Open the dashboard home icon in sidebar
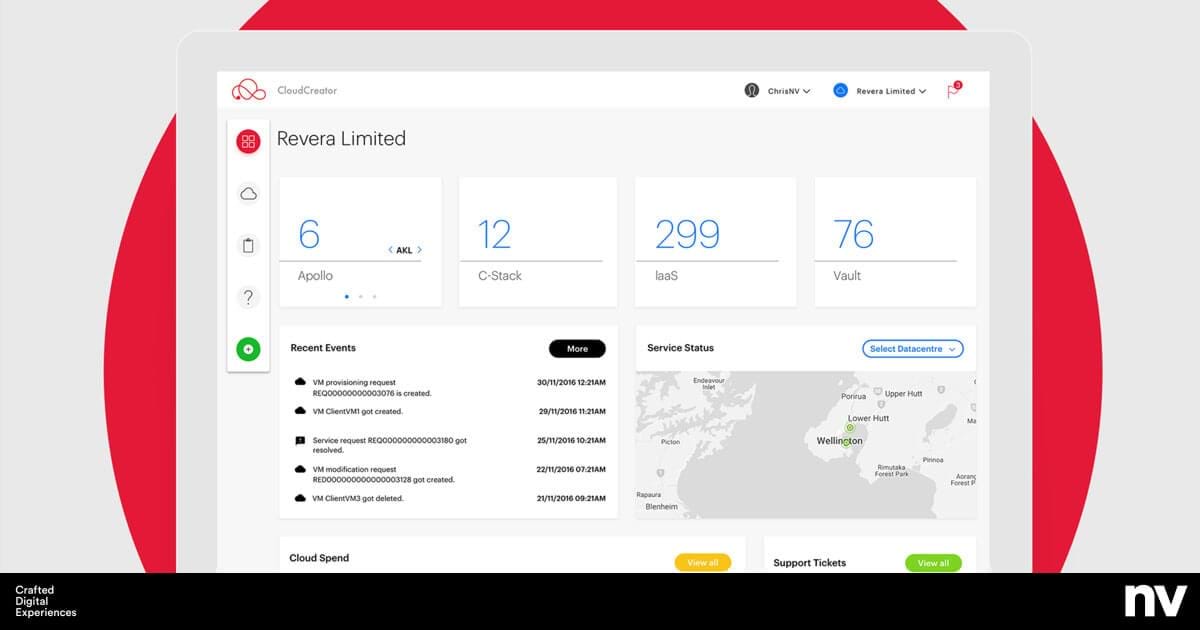The height and width of the screenshot is (630, 1200). point(248,141)
